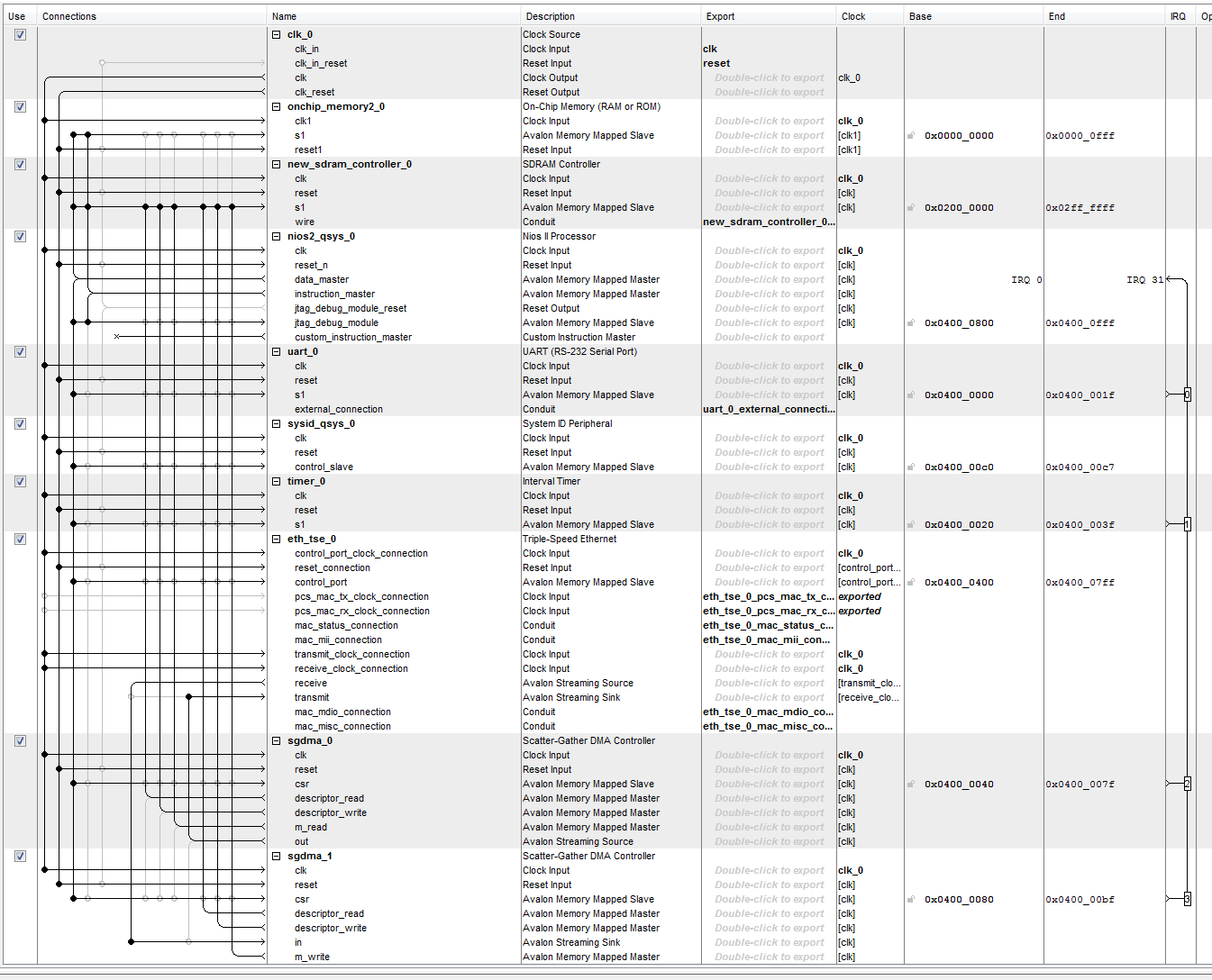Select the descriptor_read row under sgdma_0
Screen dimensions: 1212x980
click(x=329, y=798)
